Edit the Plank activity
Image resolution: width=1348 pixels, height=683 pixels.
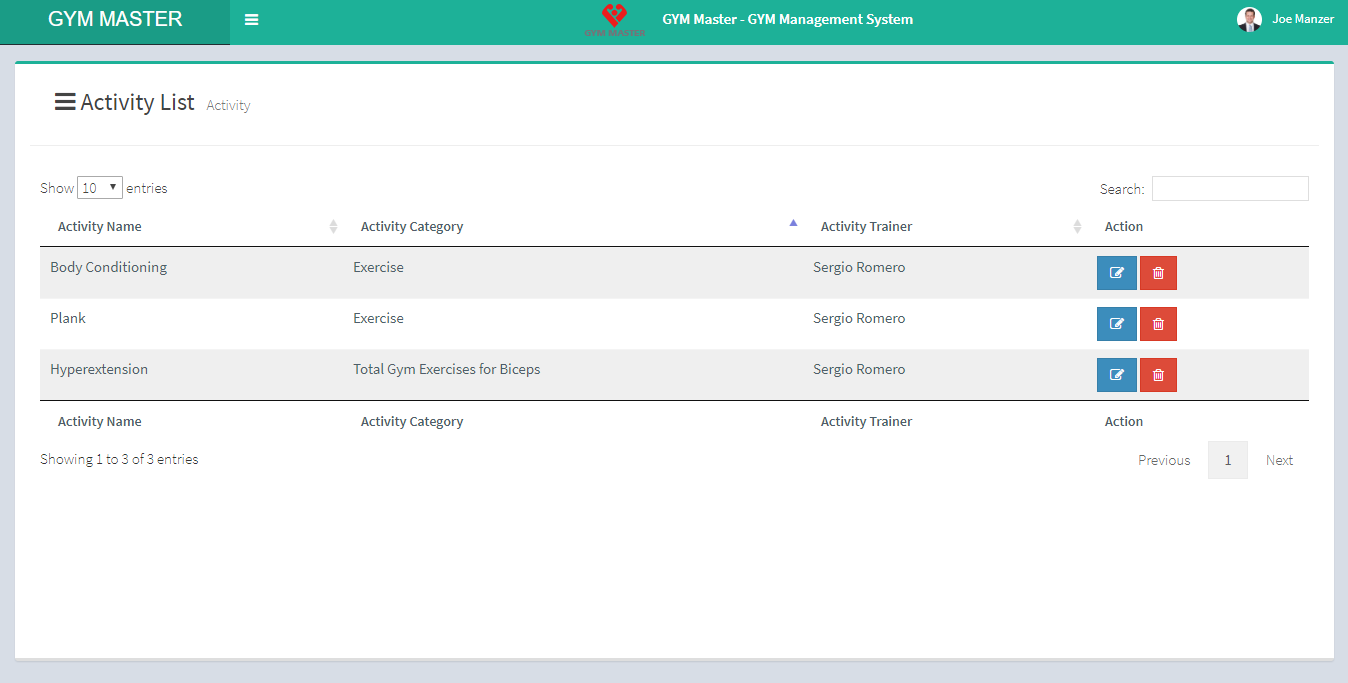(1116, 324)
